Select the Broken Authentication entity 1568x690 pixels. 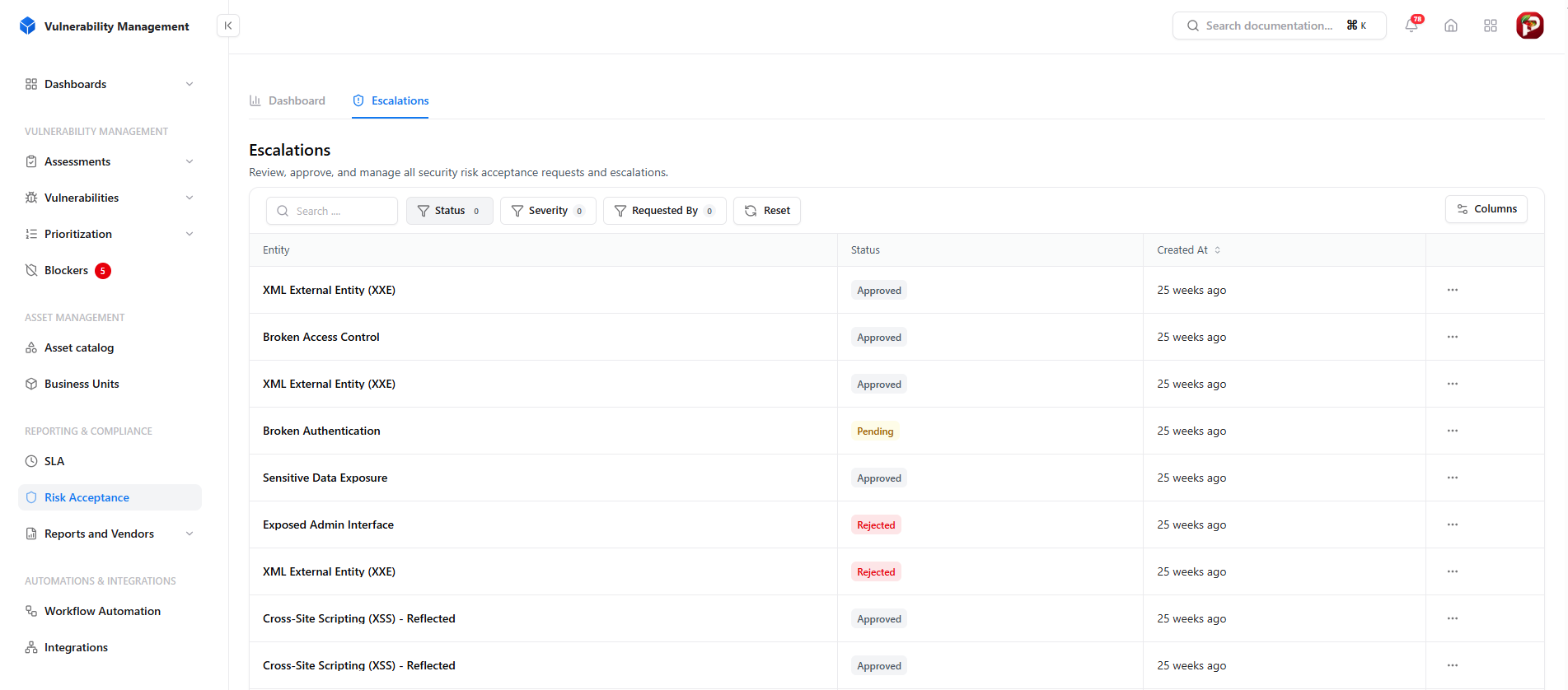(321, 431)
